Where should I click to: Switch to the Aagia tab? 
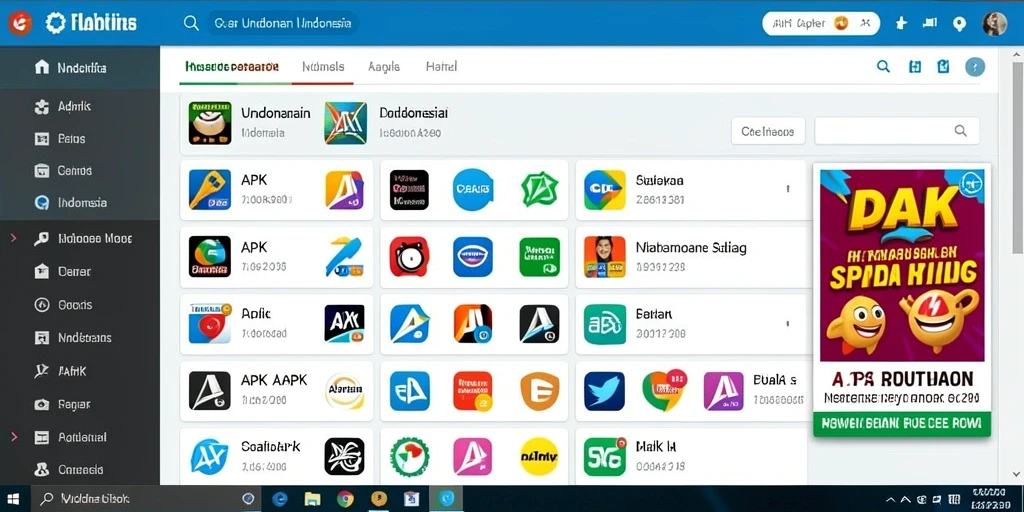(384, 67)
